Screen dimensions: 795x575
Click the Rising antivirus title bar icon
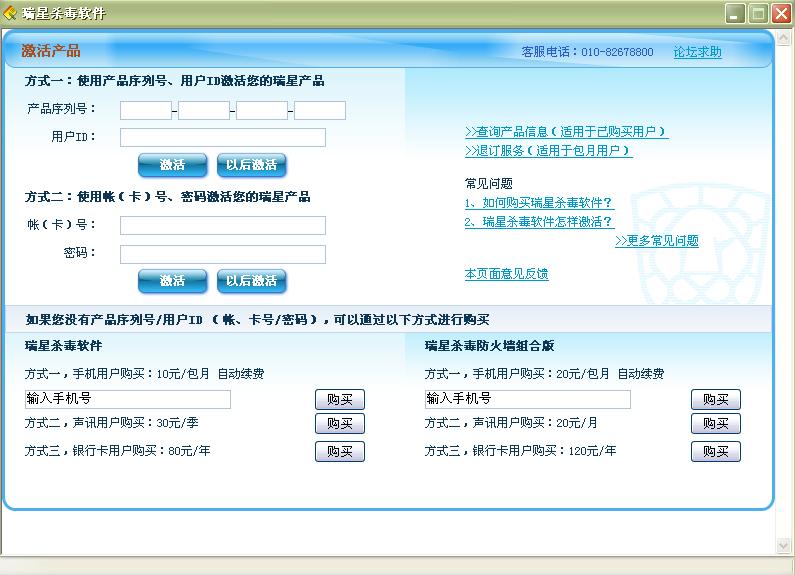tap(10, 13)
